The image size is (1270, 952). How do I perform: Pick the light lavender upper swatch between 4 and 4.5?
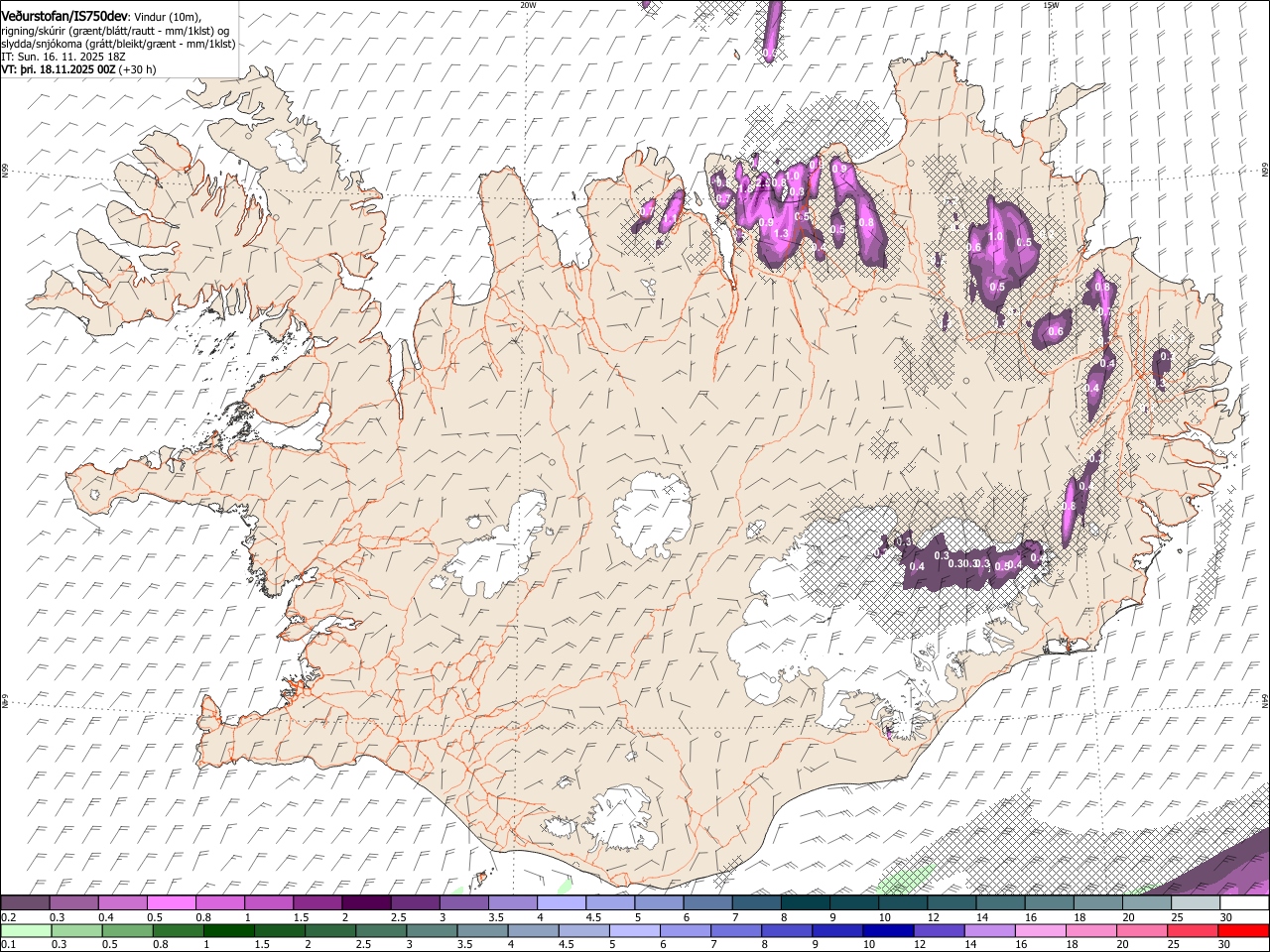(561, 903)
